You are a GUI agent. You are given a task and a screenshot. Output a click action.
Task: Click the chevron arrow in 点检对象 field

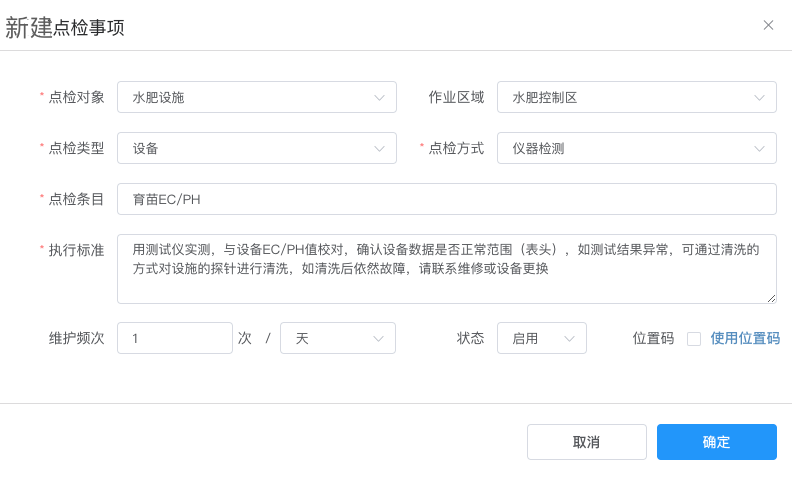click(379, 98)
